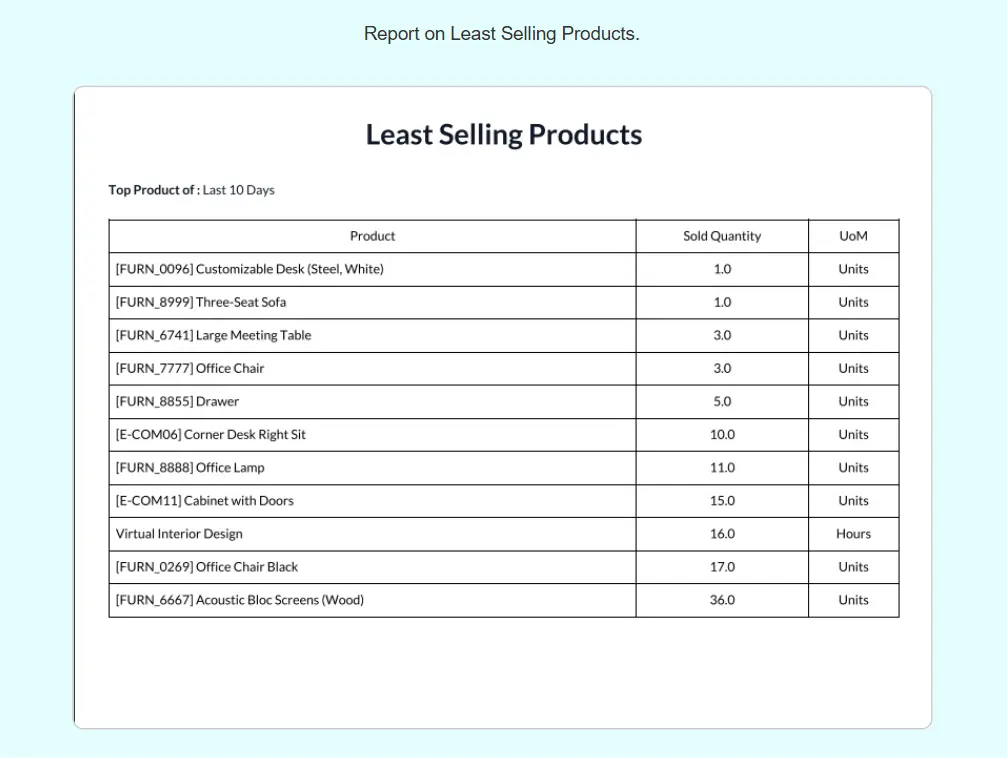Image resolution: width=1007 pixels, height=758 pixels.
Task: Click the Office Chair Black product name
Action: click(207, 566)
